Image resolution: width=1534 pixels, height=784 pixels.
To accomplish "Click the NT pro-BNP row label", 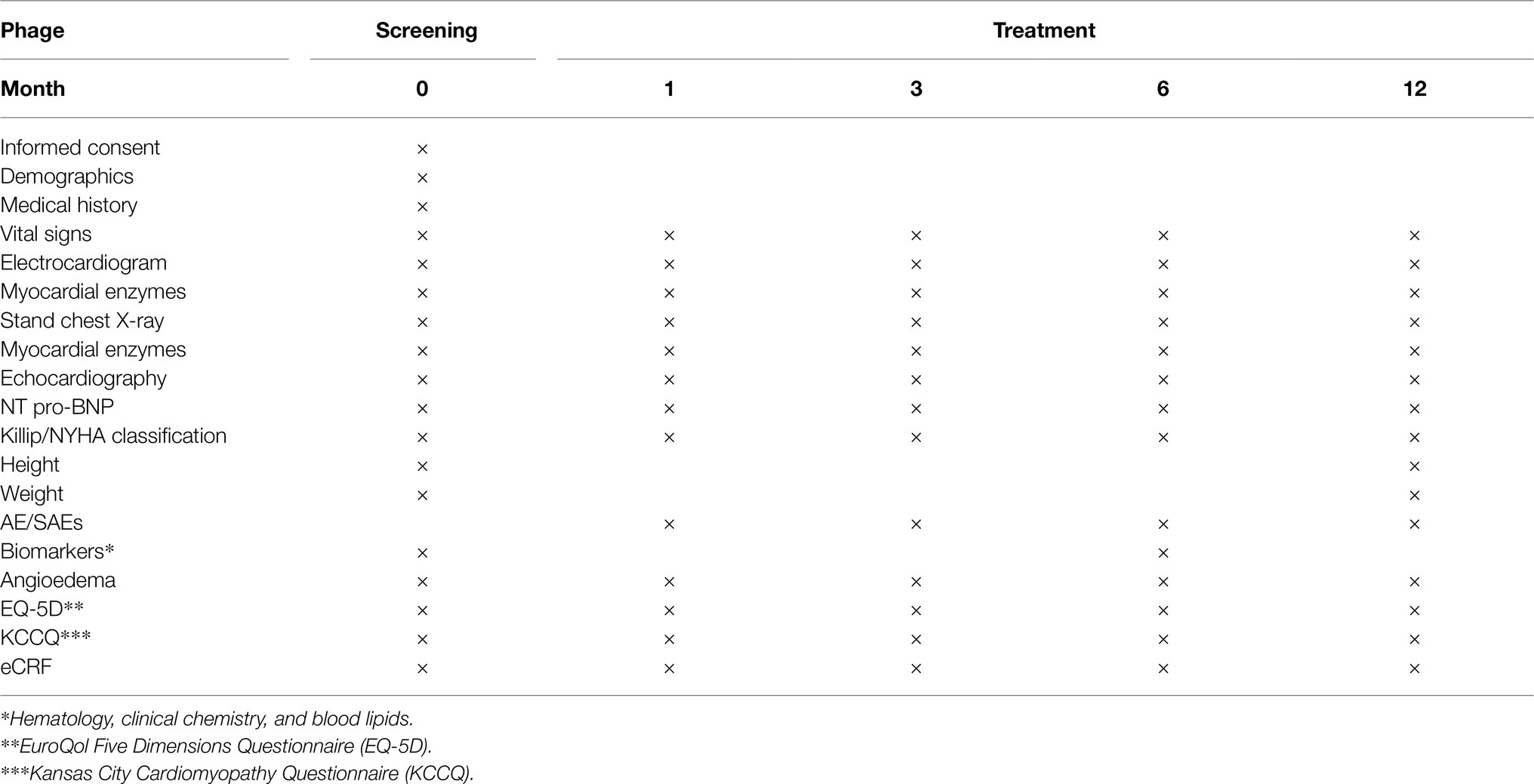I will tap(57, 407).
